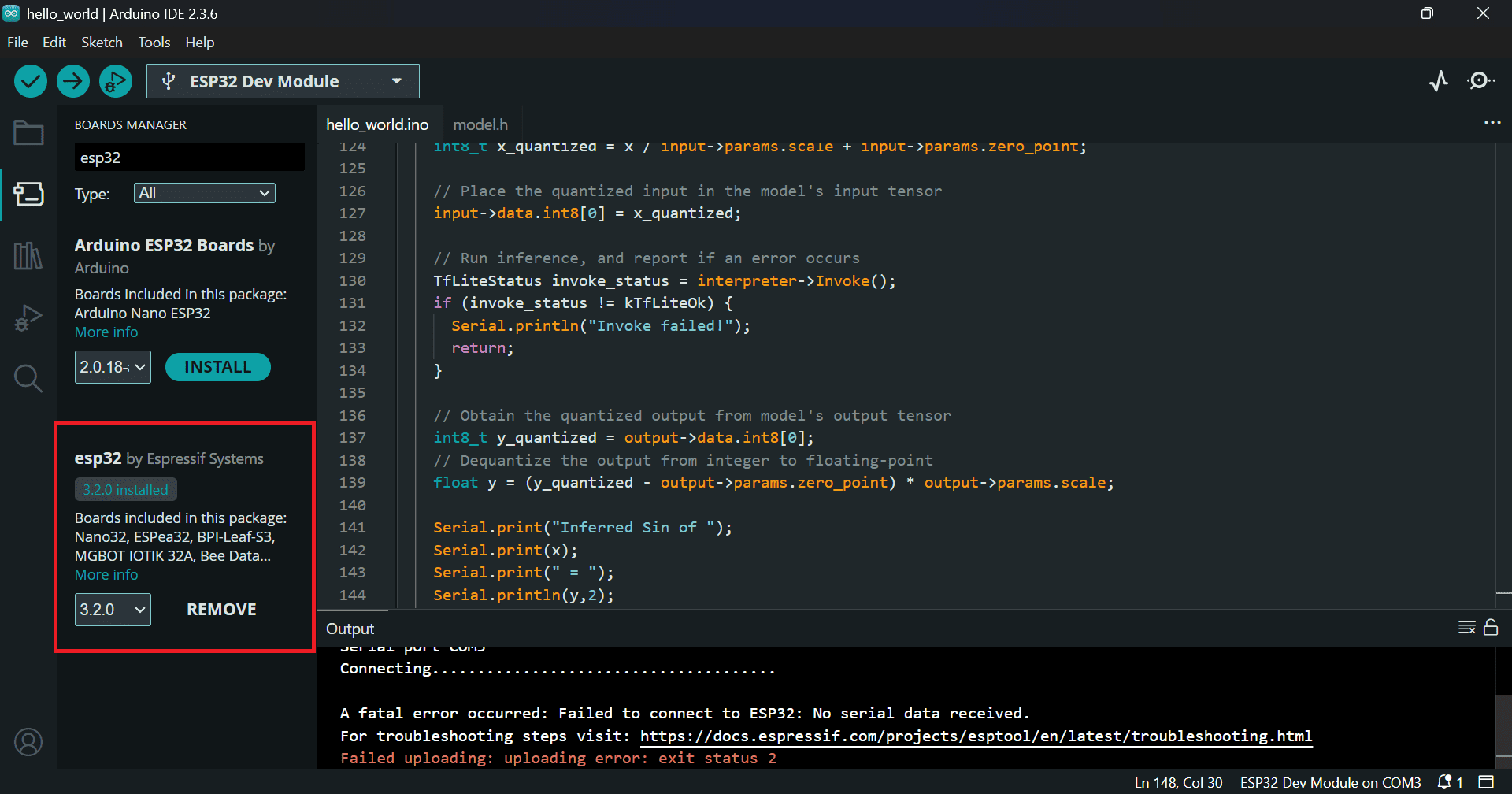Toggle the bottom panel from status bar
This screenshot has height=794, width=1512.
1486,782
